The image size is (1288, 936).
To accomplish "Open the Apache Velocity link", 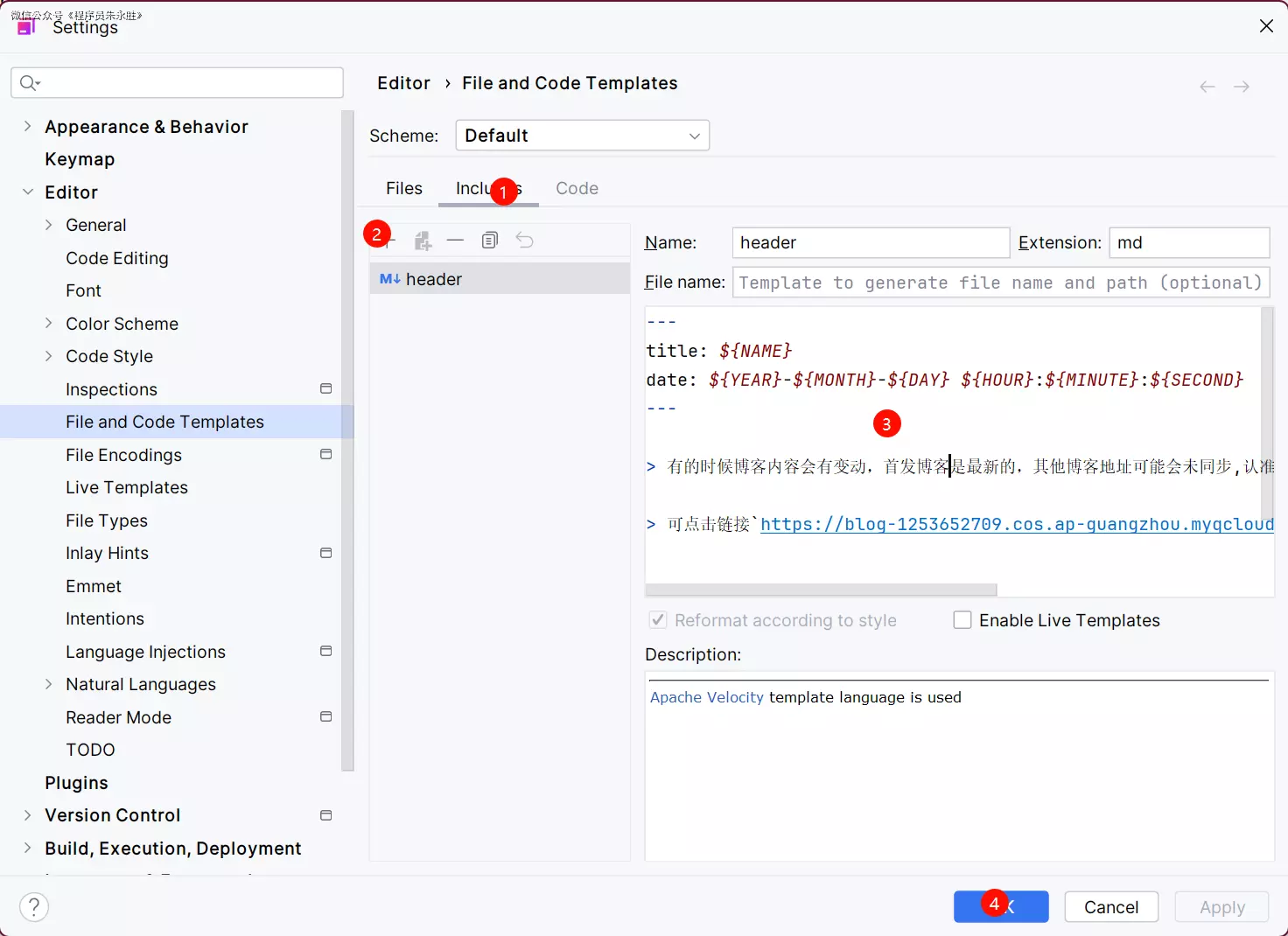I will (706, 697).
